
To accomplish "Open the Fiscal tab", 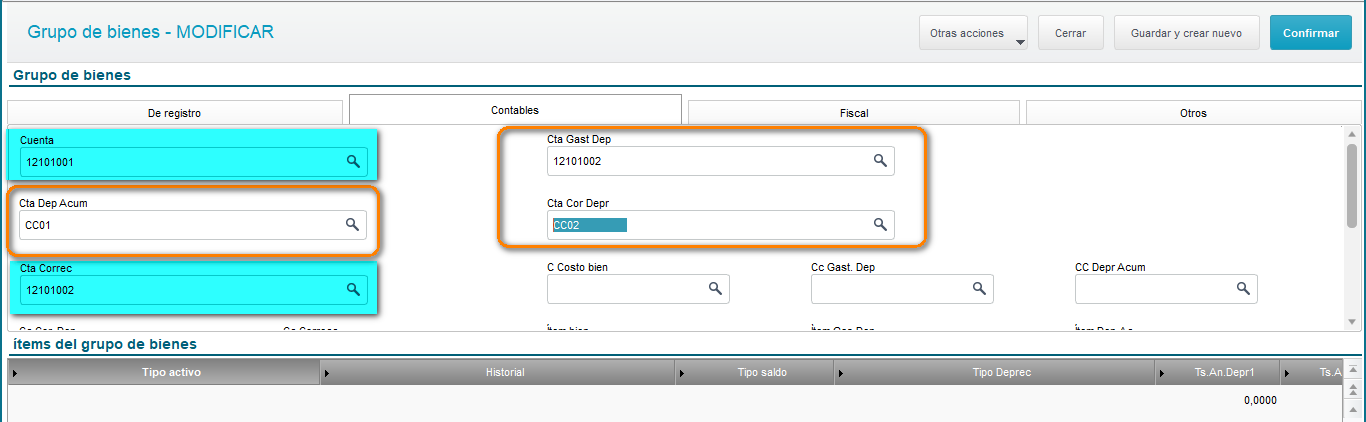I will (853, 113).
